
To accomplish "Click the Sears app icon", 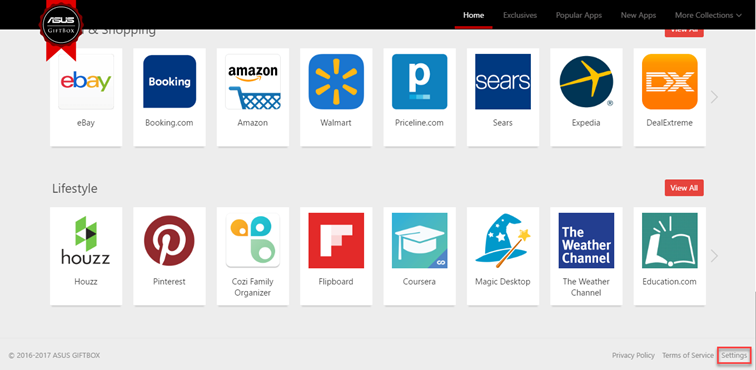I will click(x=503, y=82).
